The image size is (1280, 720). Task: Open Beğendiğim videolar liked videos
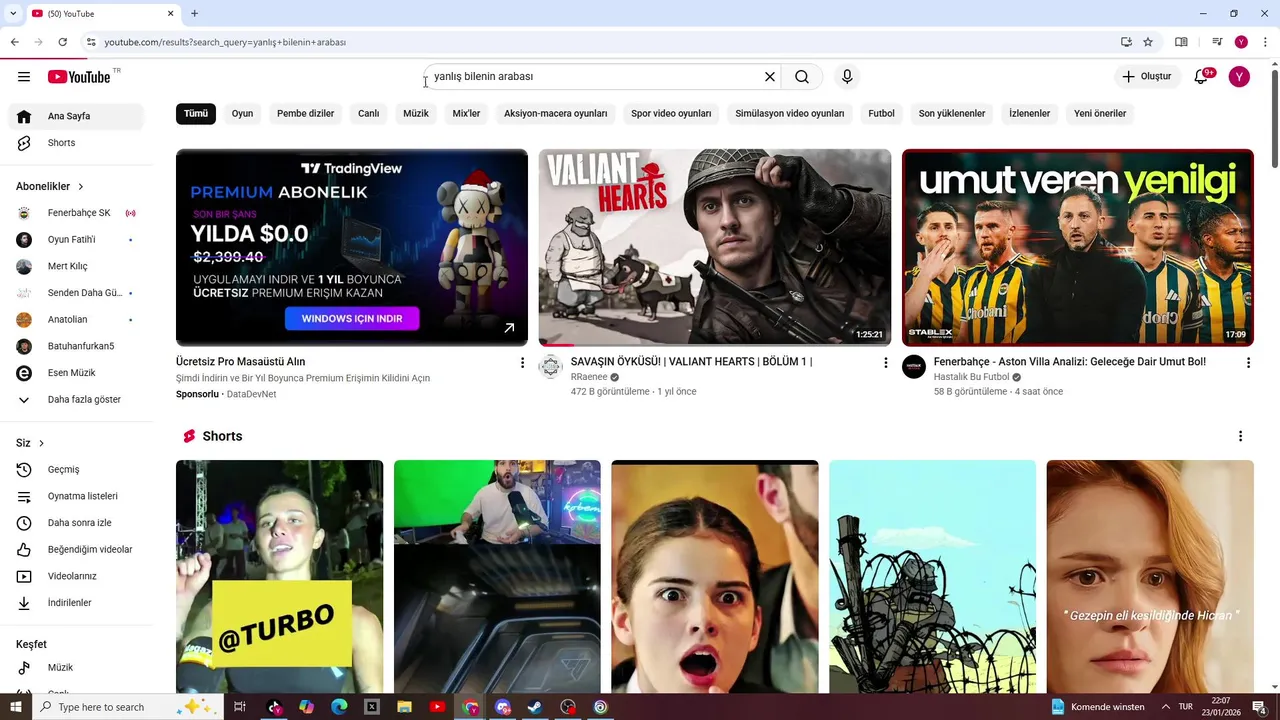pos(76,550)
